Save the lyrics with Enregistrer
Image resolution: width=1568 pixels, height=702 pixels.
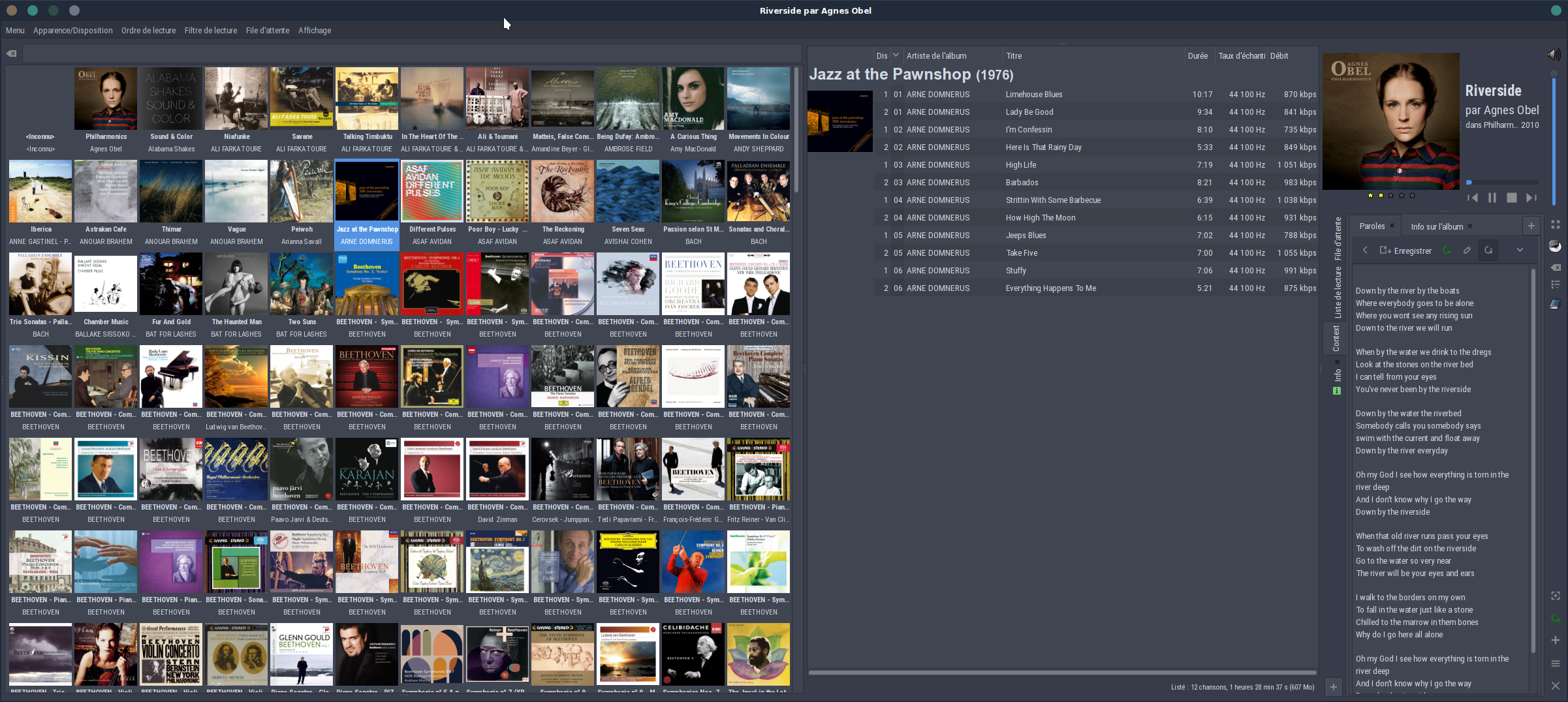[x=1405, y=251]
